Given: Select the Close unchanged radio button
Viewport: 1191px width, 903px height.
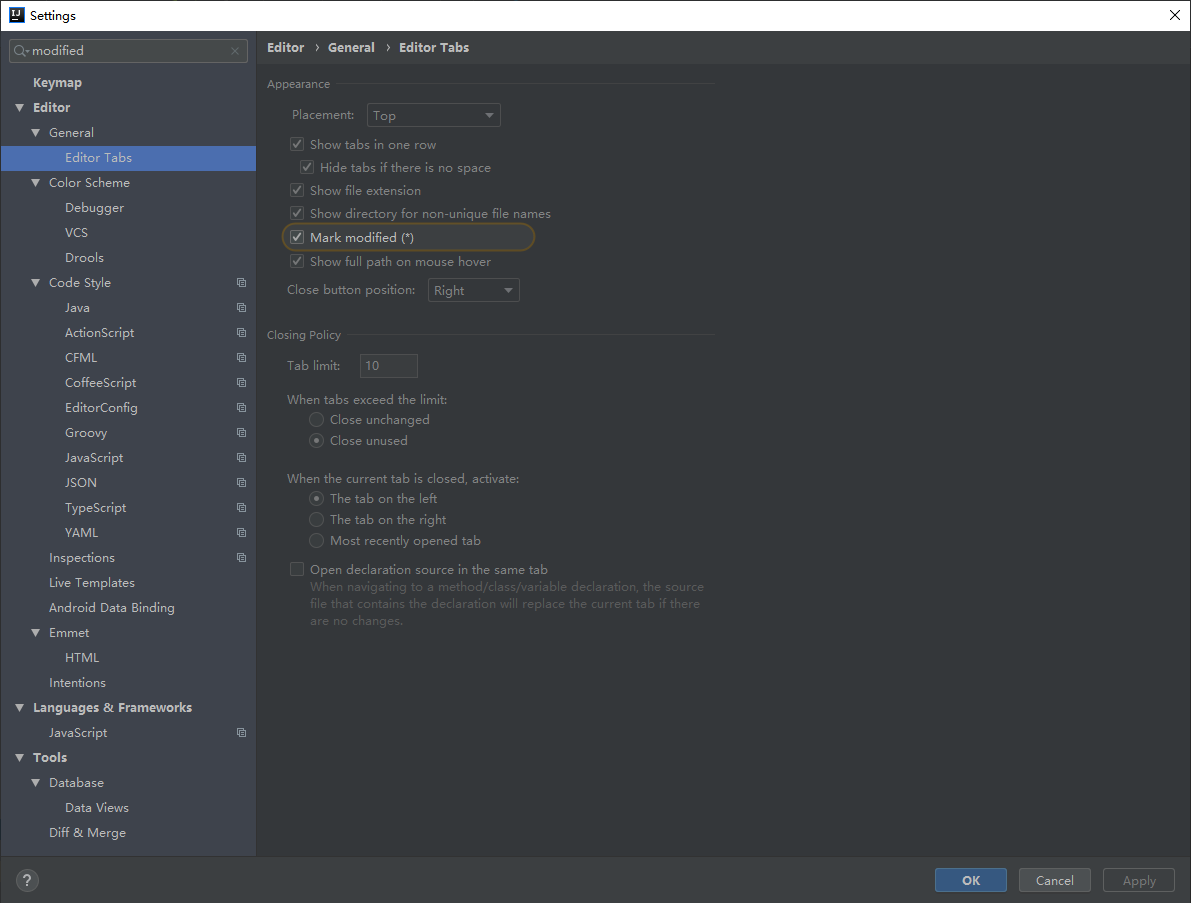Looking at the screenshot, I should tap(317, 419).
